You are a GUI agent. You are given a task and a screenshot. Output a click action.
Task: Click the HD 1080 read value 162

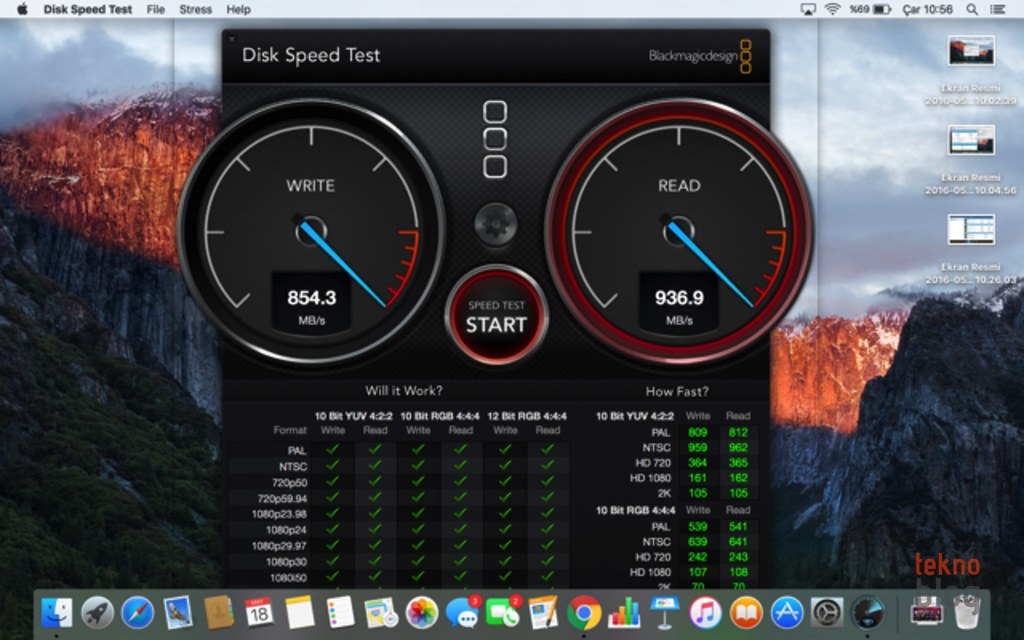point(738,477)
